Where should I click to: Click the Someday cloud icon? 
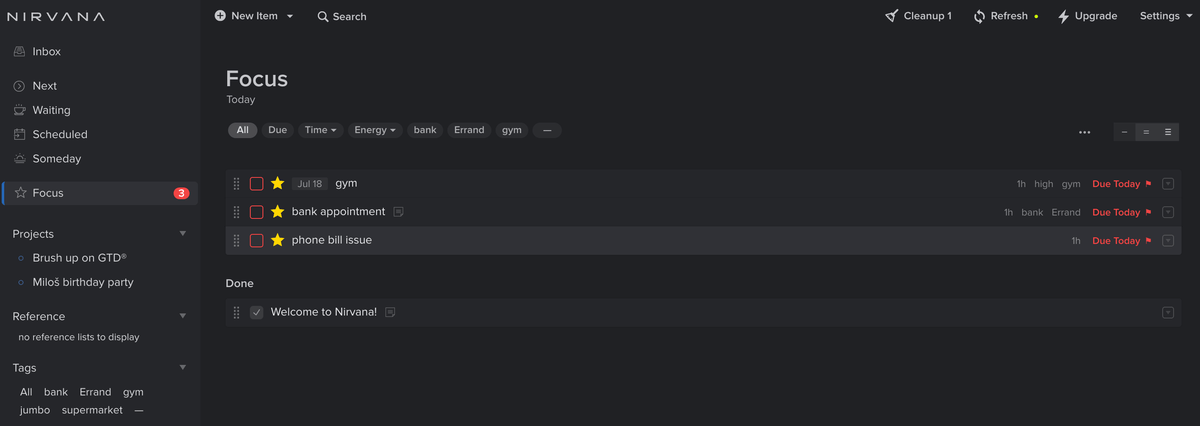pyautogui.click(x=20, y=159)
